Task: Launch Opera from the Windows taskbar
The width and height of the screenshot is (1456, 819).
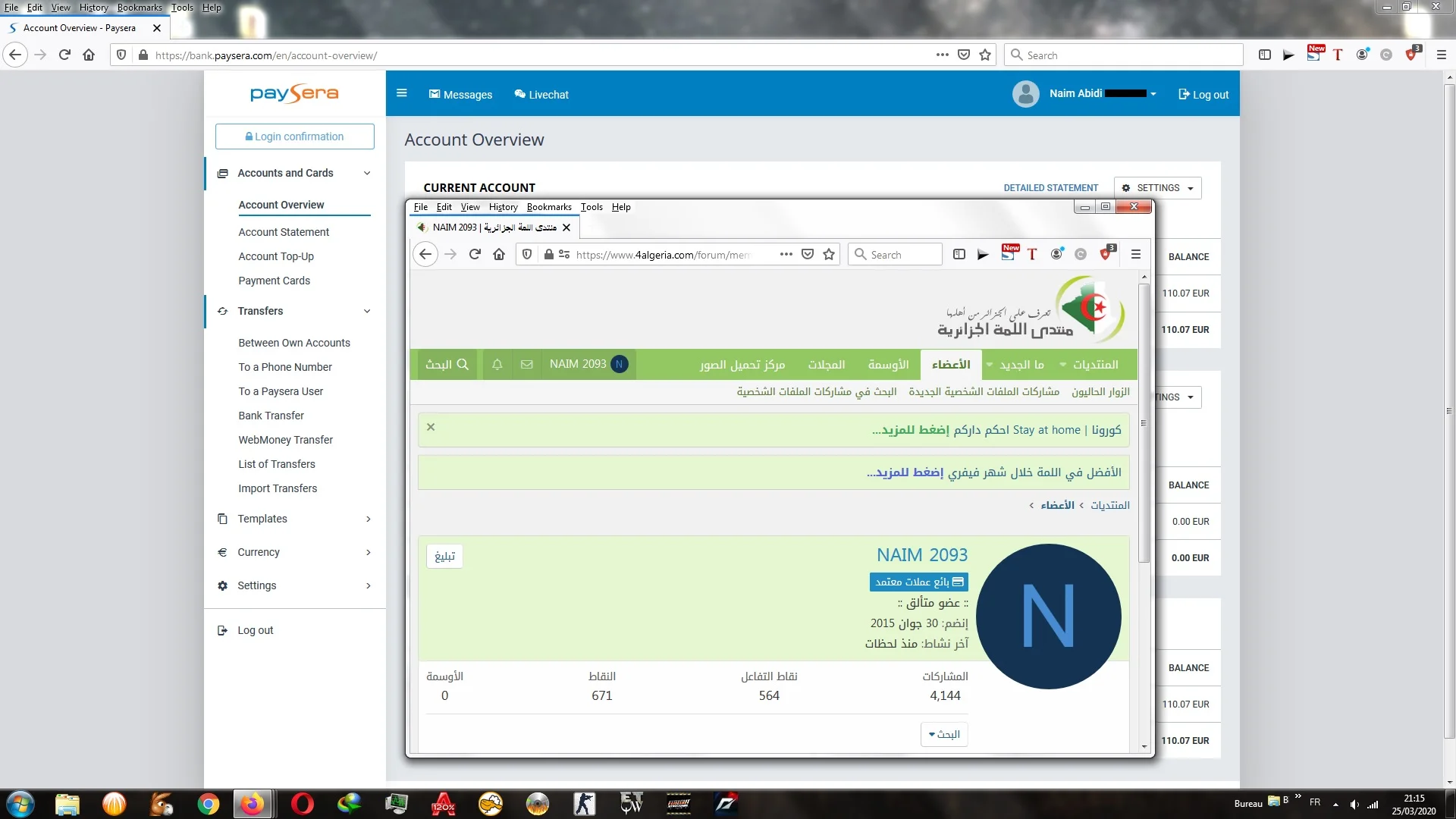Action: [x=302, y=804]
